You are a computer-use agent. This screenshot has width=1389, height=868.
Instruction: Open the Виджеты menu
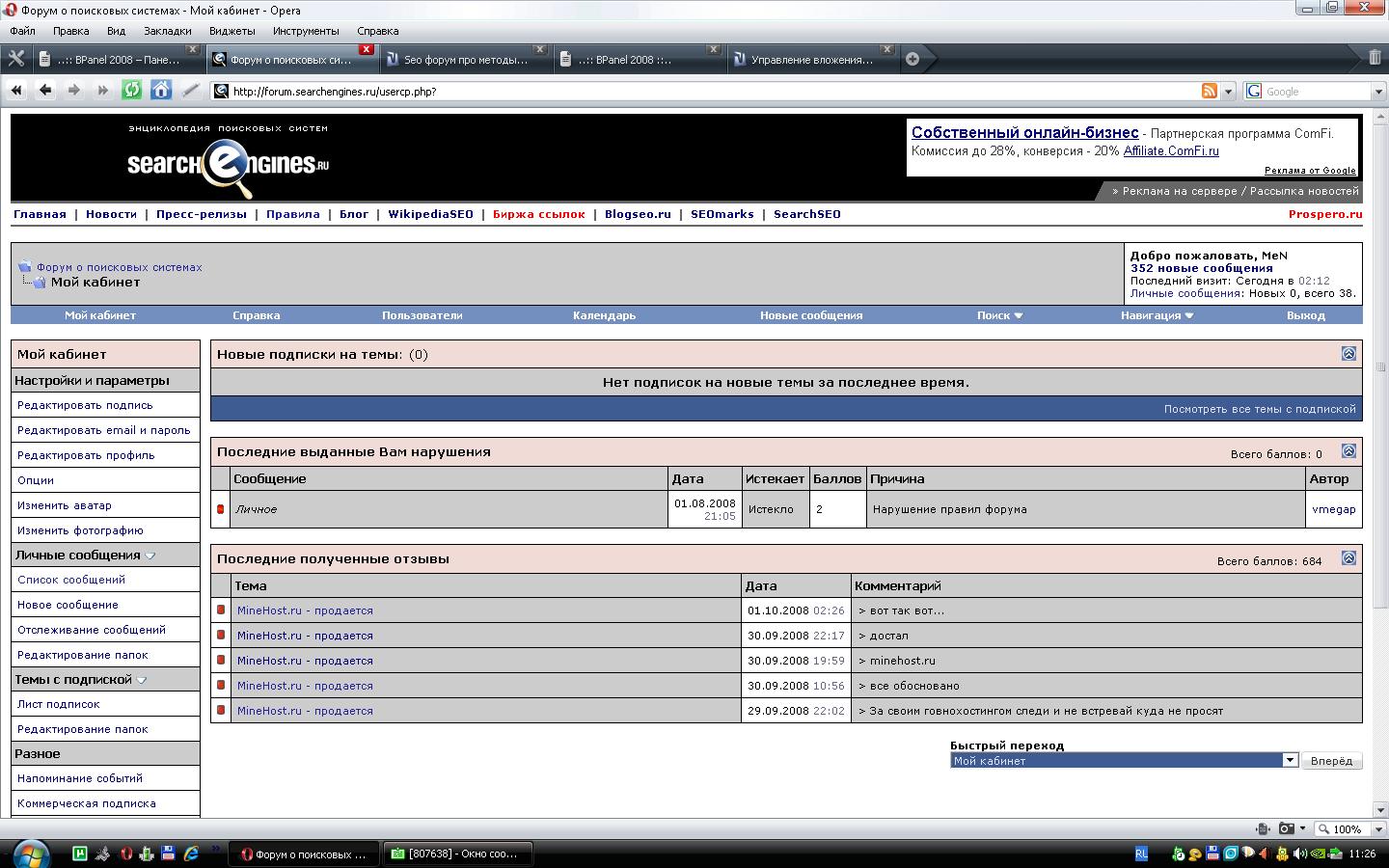point(231,31)
